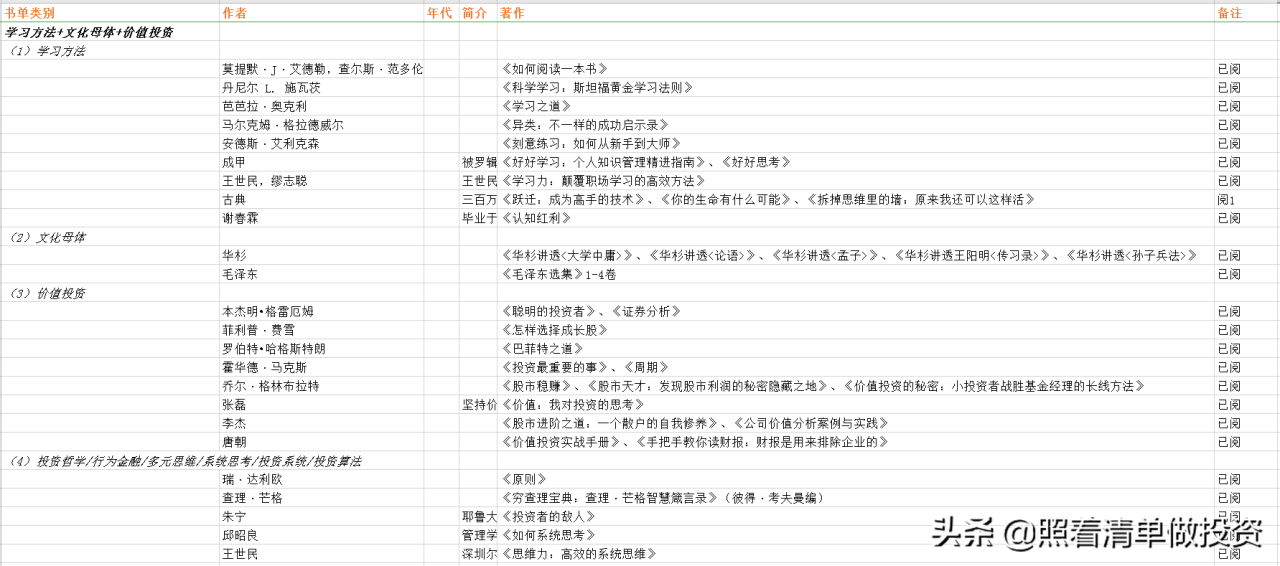Click 简介 cell 被罗辑 in 成甲 row
The image size is (1280, 566).
(x=478, y=162)
